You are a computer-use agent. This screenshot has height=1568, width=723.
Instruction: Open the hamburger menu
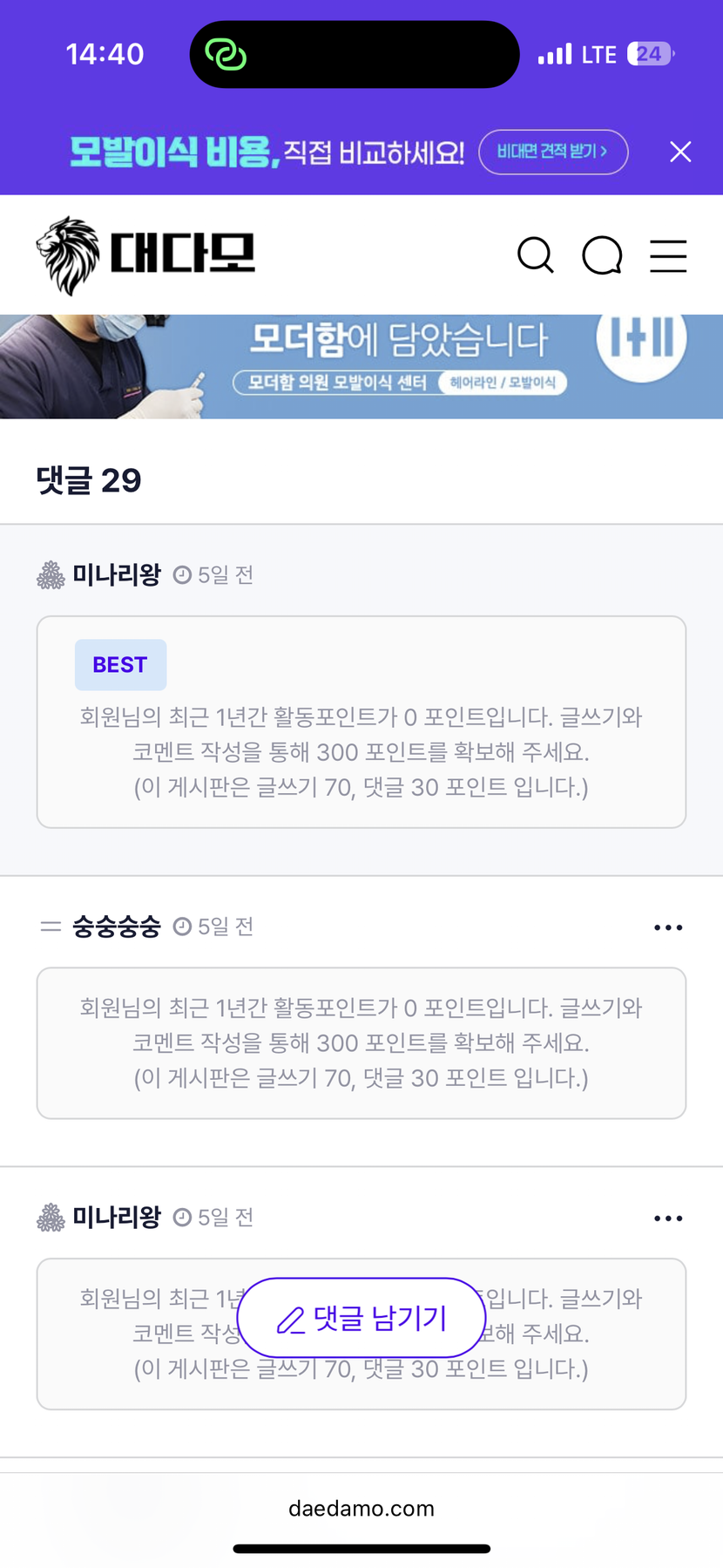[x=668, y=255]
